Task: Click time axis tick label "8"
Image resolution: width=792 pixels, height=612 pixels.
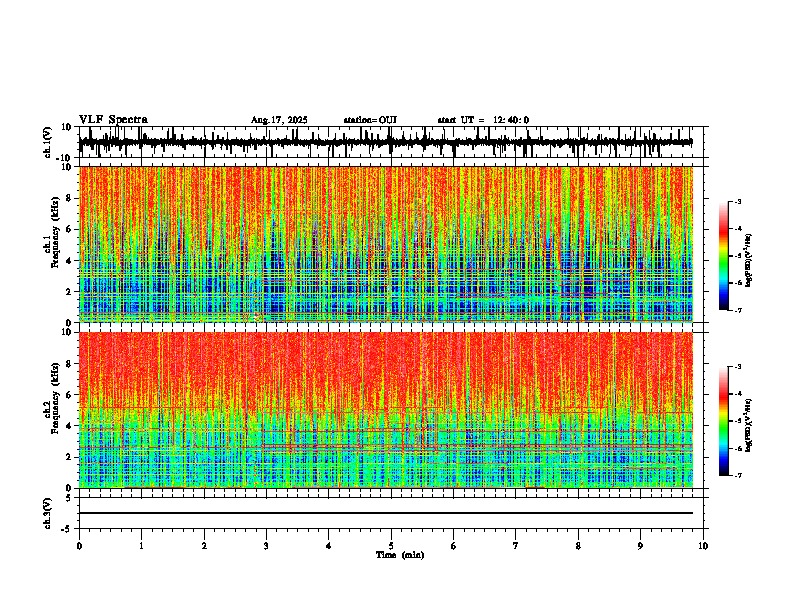Action: [578, 546]
